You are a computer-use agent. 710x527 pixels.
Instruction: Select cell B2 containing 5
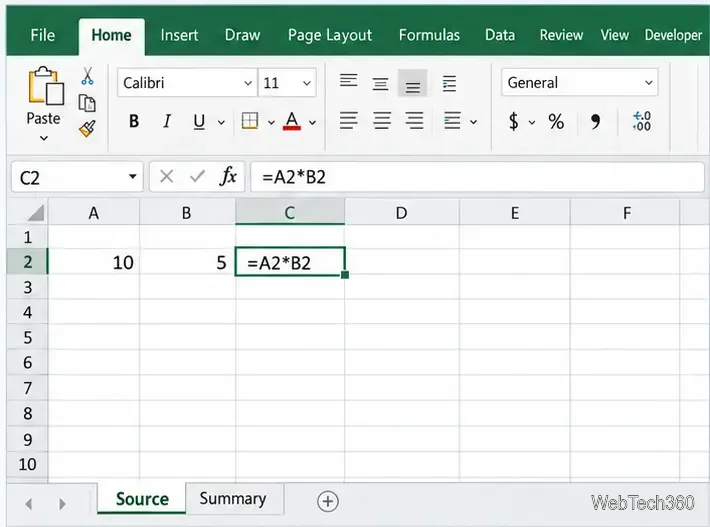coord(187,262)
